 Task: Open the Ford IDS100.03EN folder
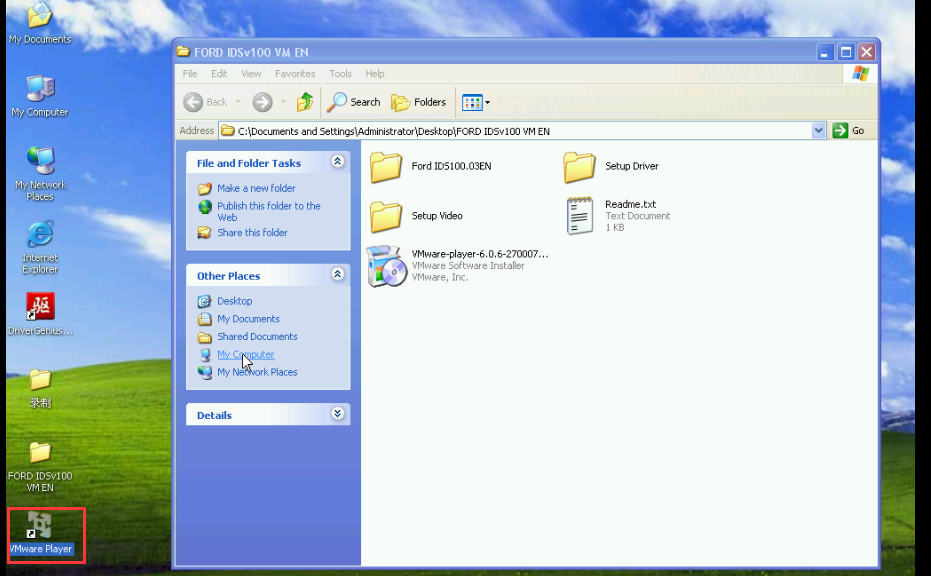tap(386, 167)
